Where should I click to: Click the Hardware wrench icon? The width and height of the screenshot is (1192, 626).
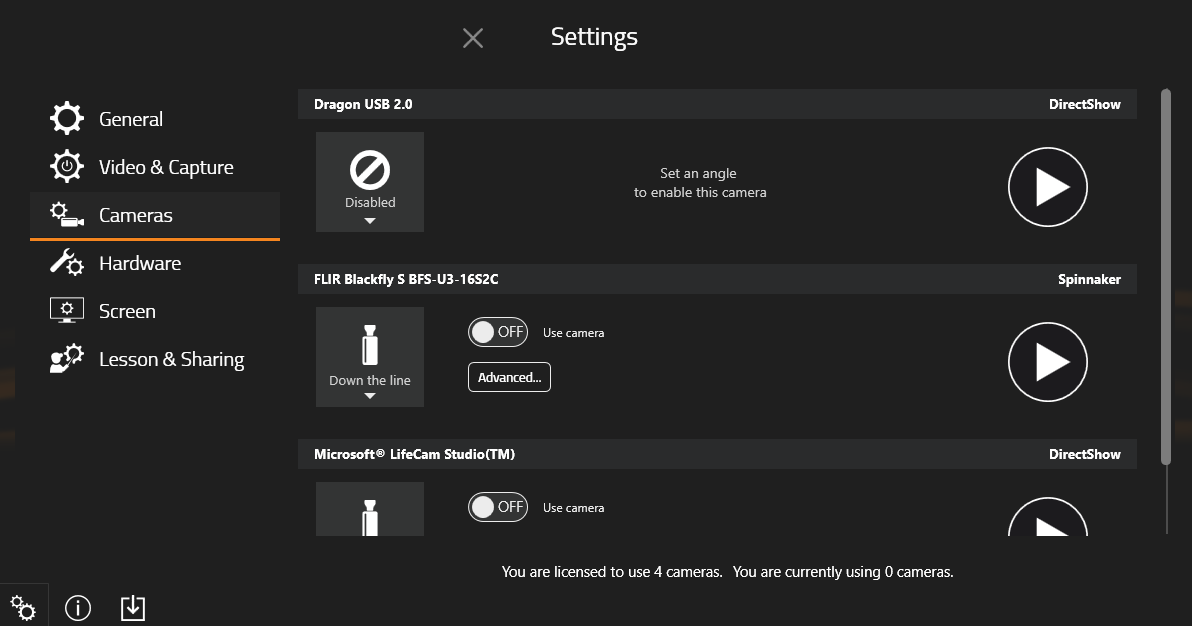(67, 262)
